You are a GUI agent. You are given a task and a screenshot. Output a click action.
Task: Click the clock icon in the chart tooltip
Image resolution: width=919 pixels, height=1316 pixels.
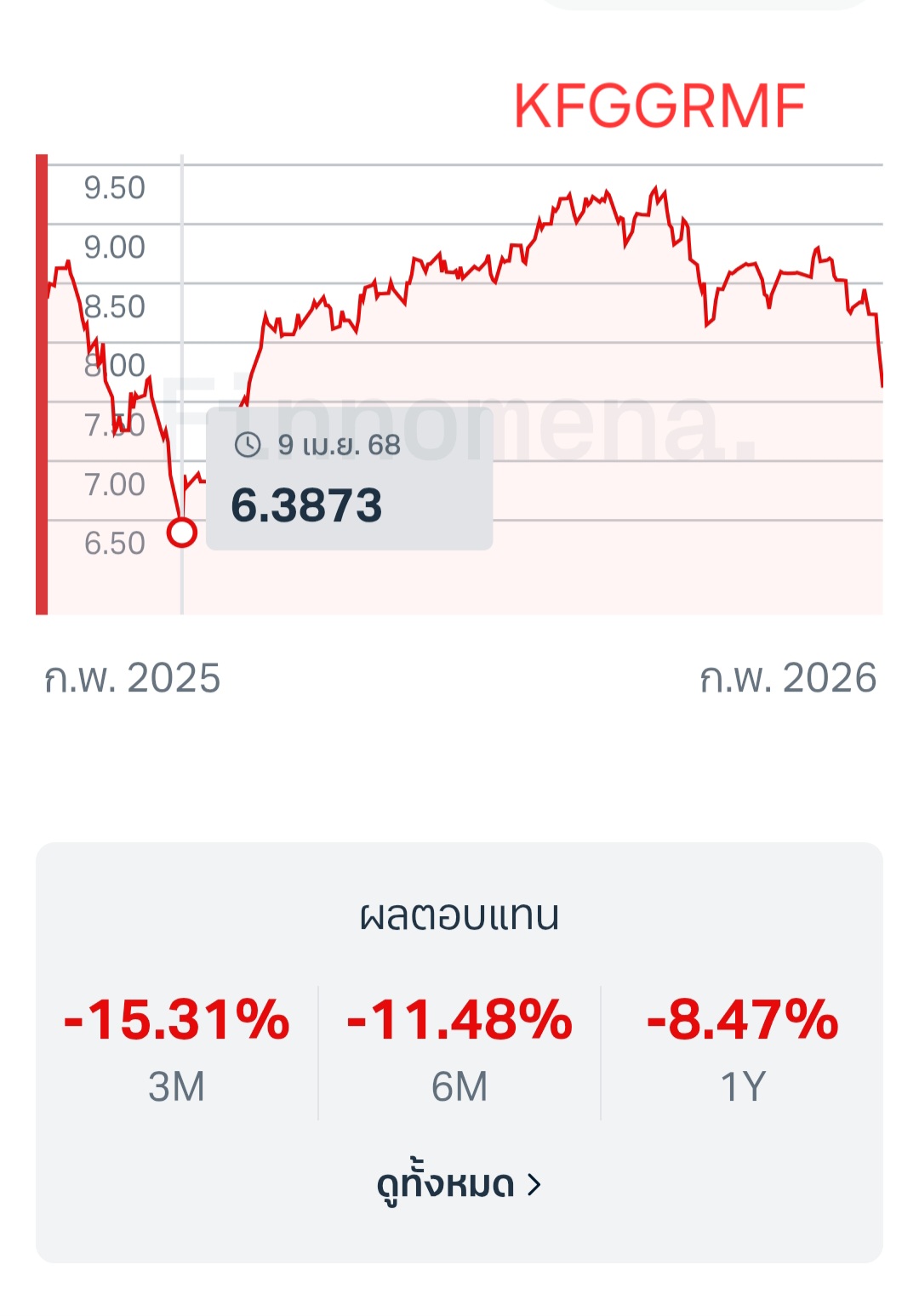pos(248,444)
